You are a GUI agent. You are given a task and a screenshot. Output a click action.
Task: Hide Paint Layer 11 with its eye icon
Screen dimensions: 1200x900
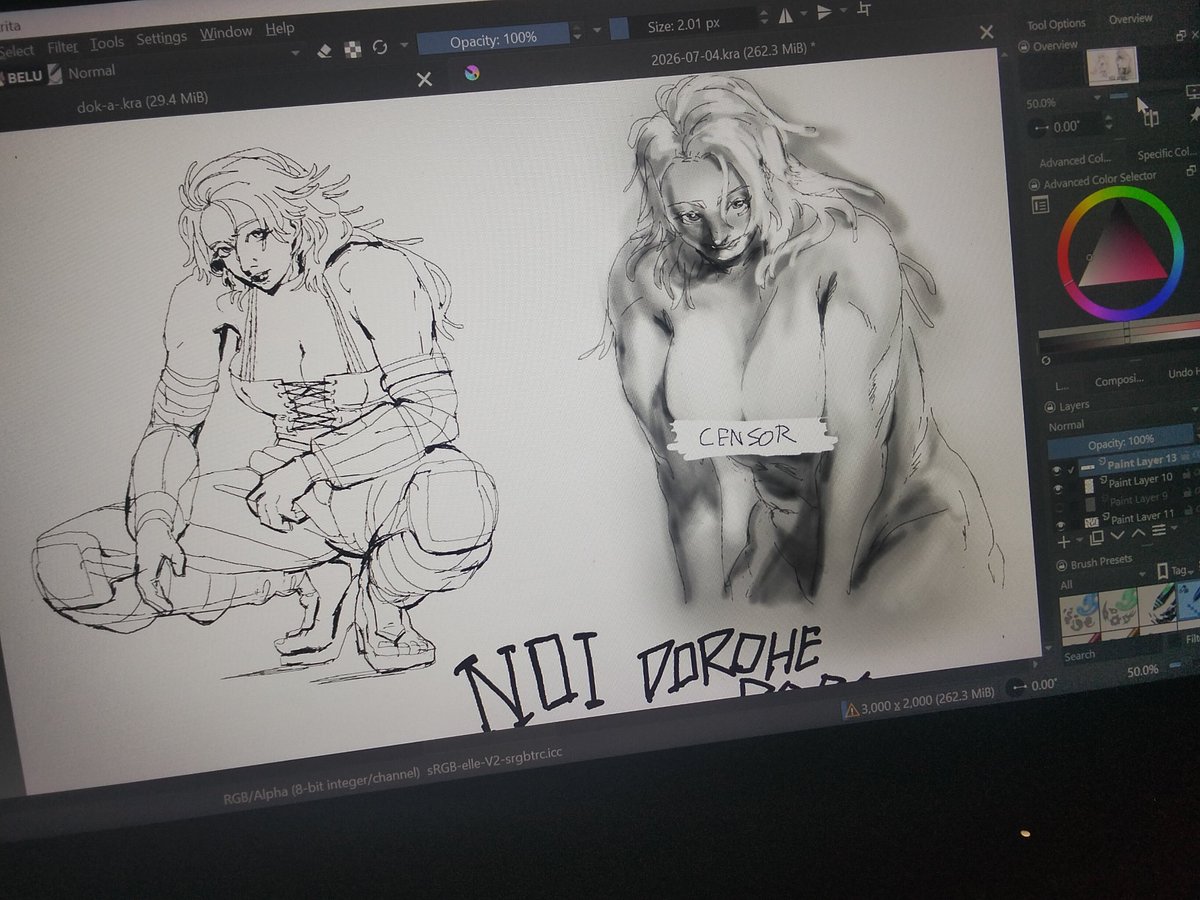click(x=1060, y=524)
